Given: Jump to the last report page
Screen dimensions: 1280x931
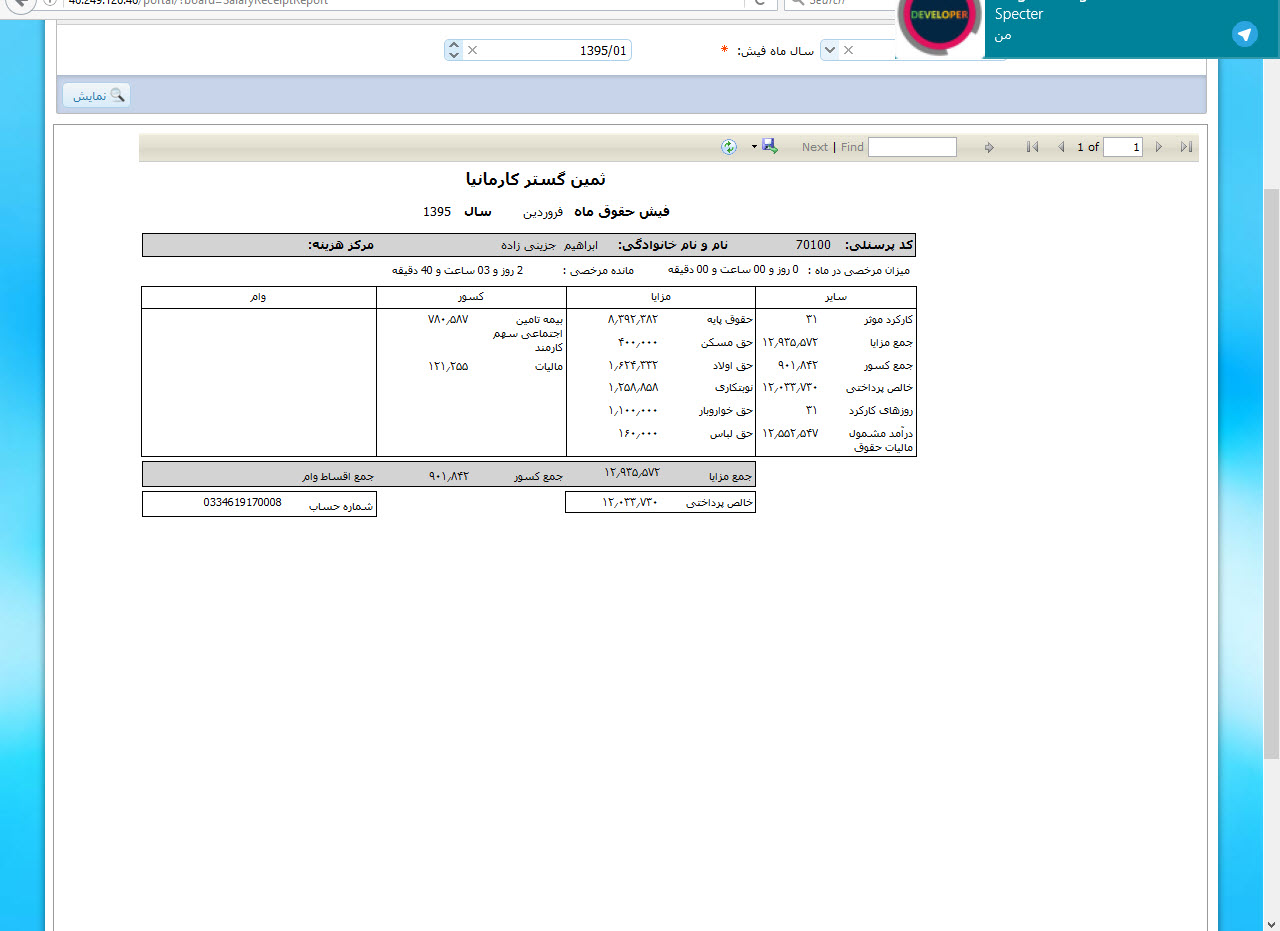Looking at the screenshot, I should coord(1186,147).
